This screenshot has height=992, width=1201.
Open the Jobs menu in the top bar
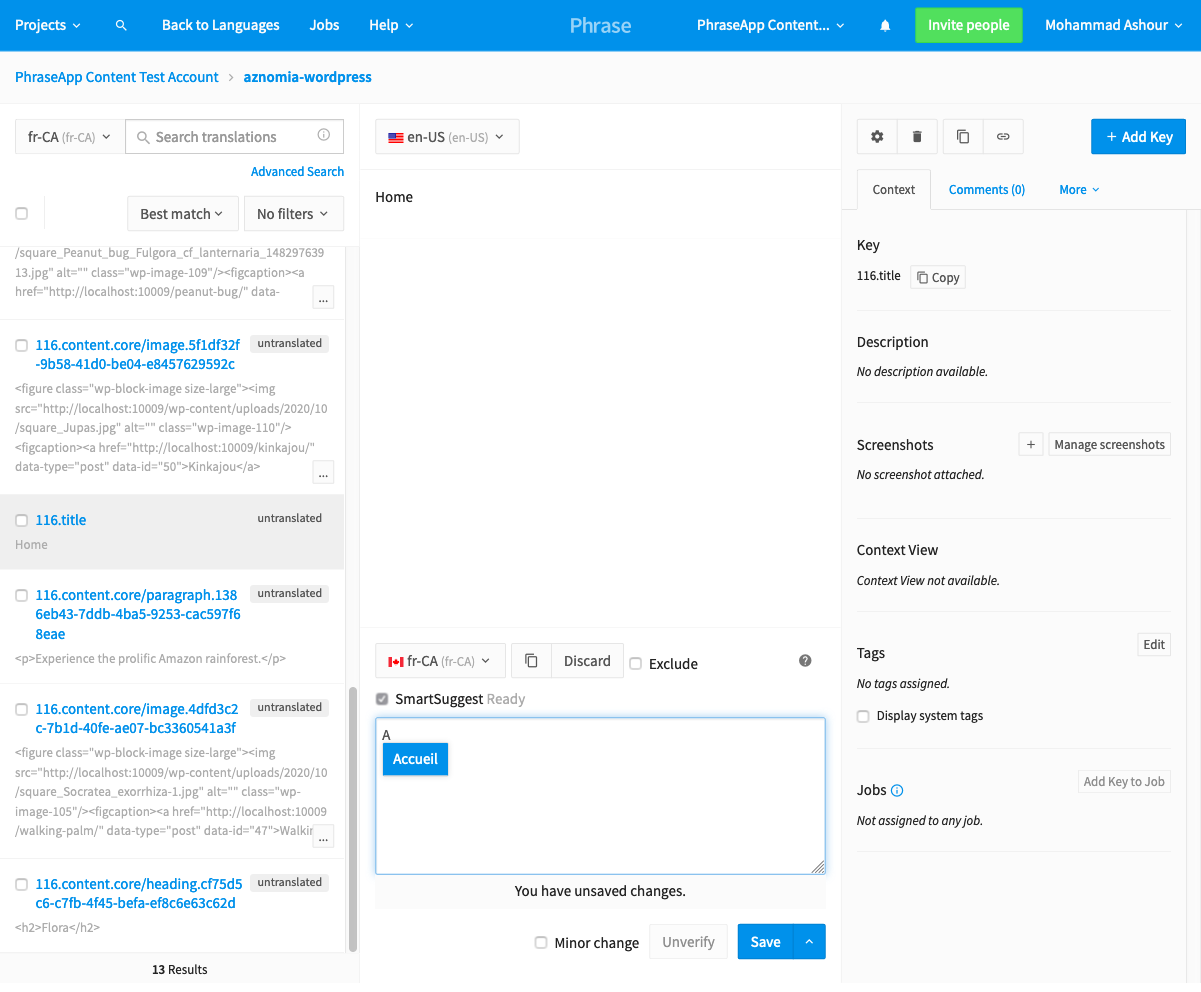tap(324, 25)
